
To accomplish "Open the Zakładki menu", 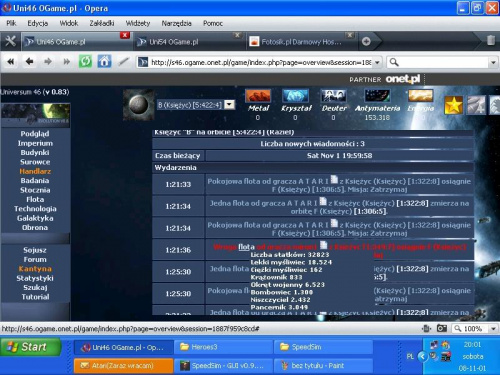I will [102, 23].
